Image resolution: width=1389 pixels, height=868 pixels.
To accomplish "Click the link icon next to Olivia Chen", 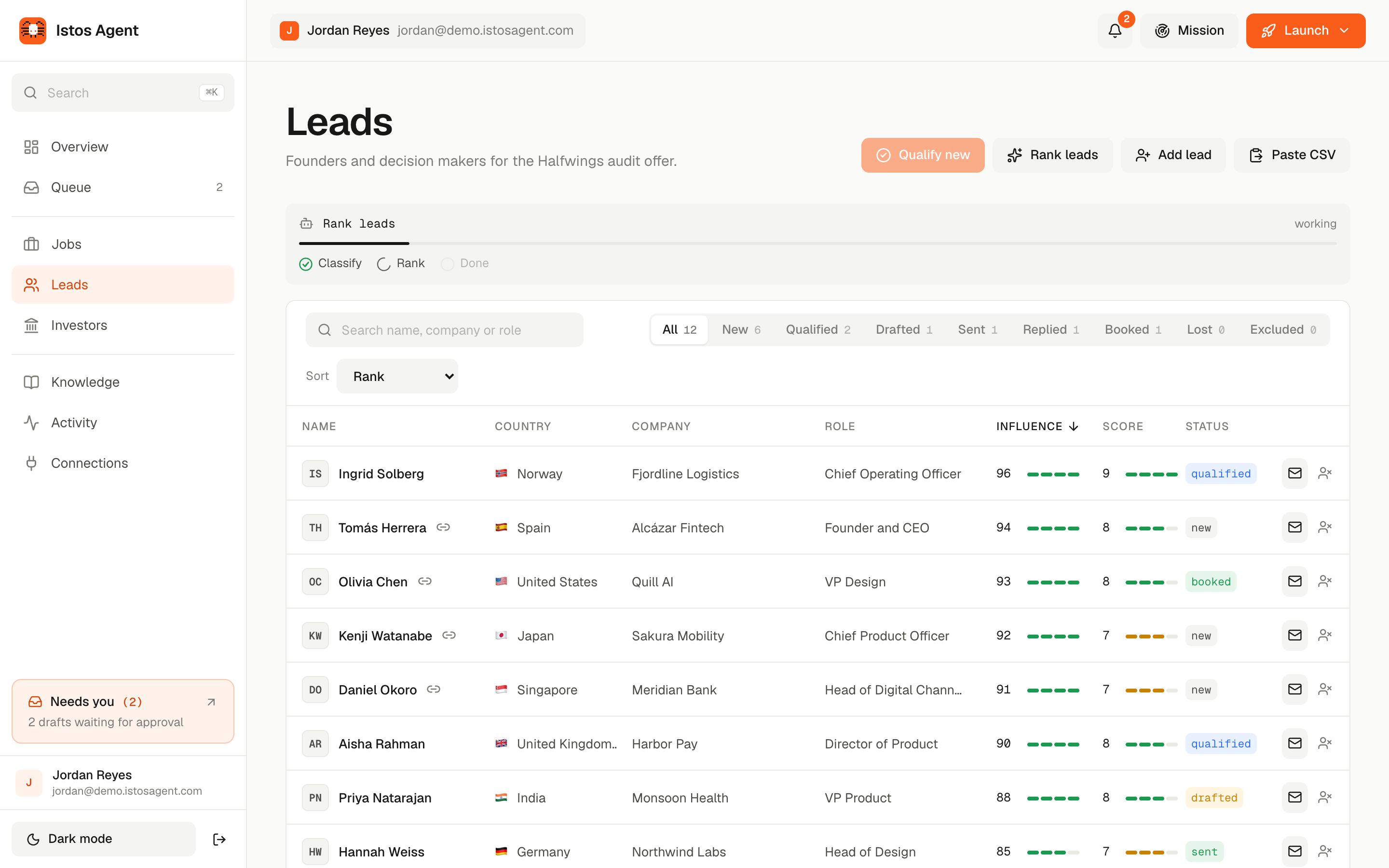I will tap(425, 581).
